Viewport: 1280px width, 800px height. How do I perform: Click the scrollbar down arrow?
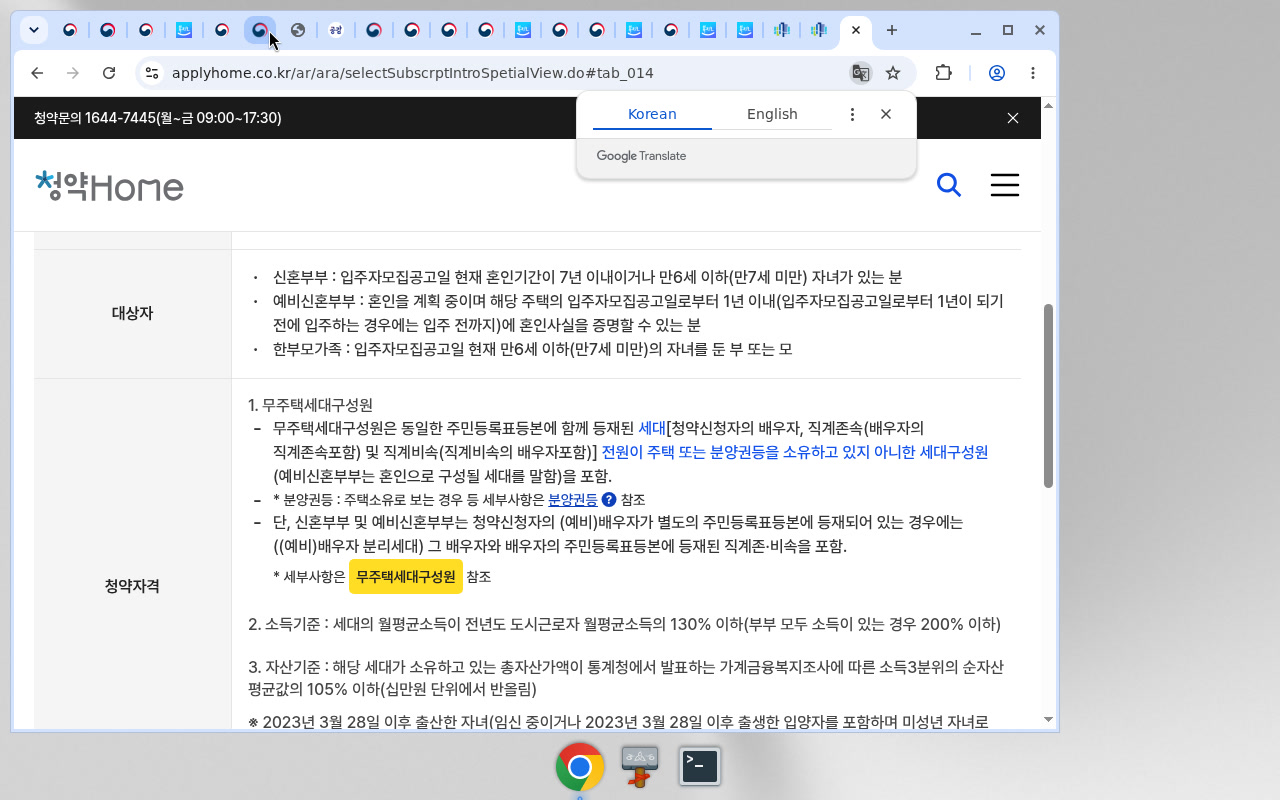(1048, 719)
